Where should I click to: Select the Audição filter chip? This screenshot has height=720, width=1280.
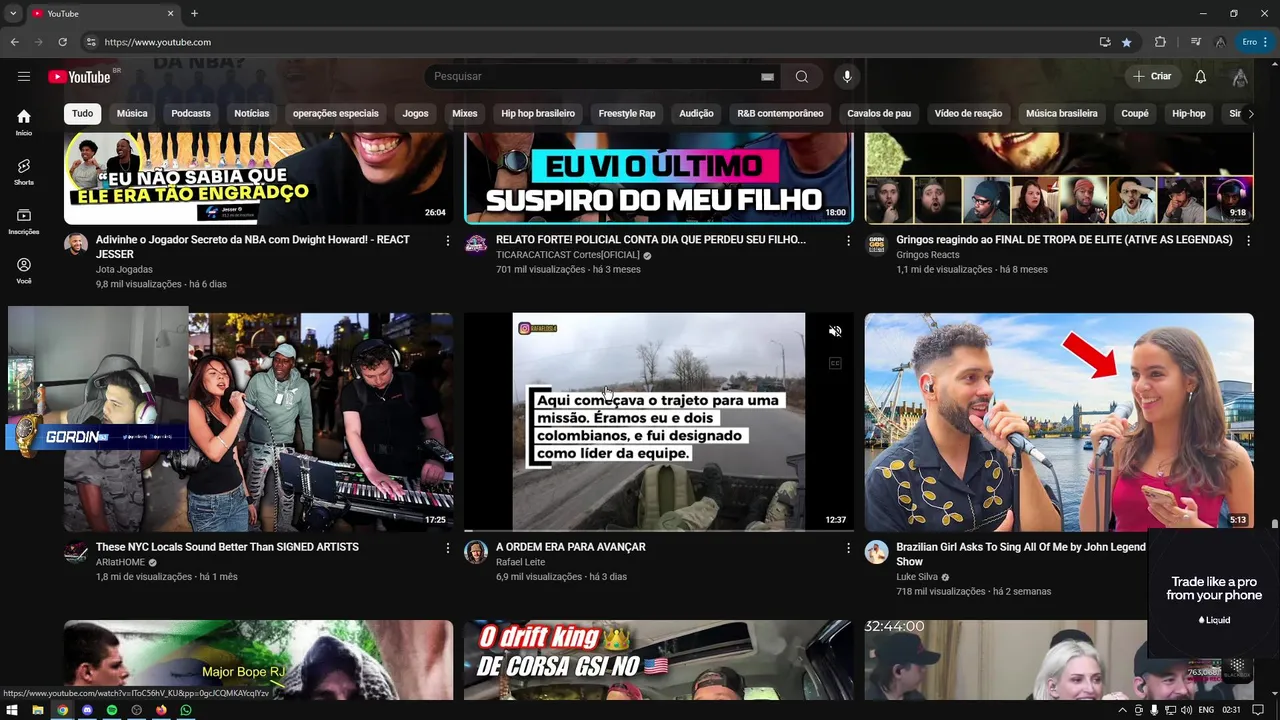[697, 114]
